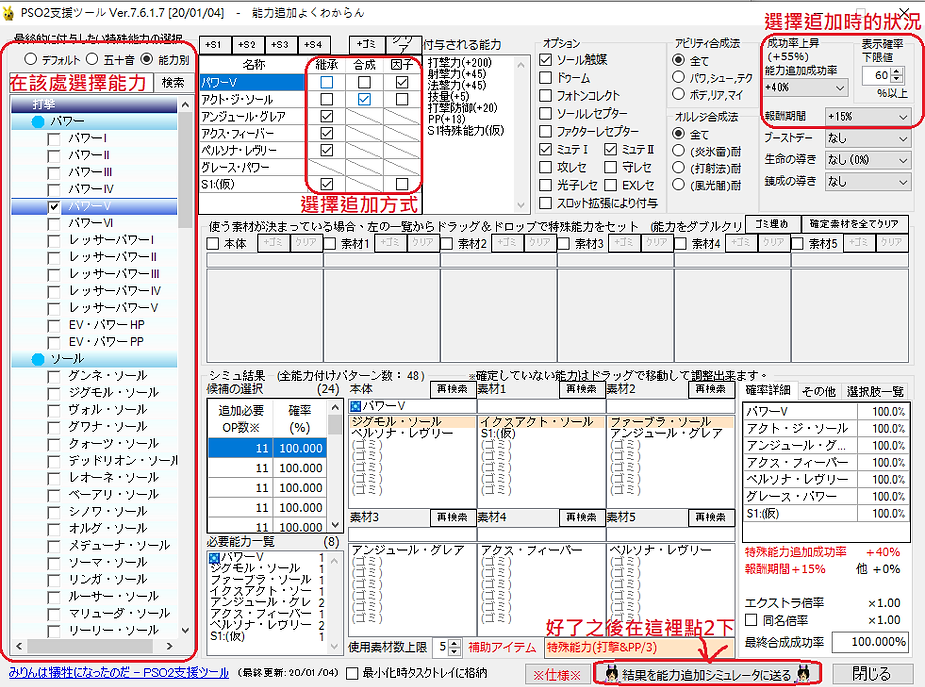Enable the フォトンコレクト checkbox
Image resolution: width=925 pixels, height=687 pixels.
click(x=546, y=96)
